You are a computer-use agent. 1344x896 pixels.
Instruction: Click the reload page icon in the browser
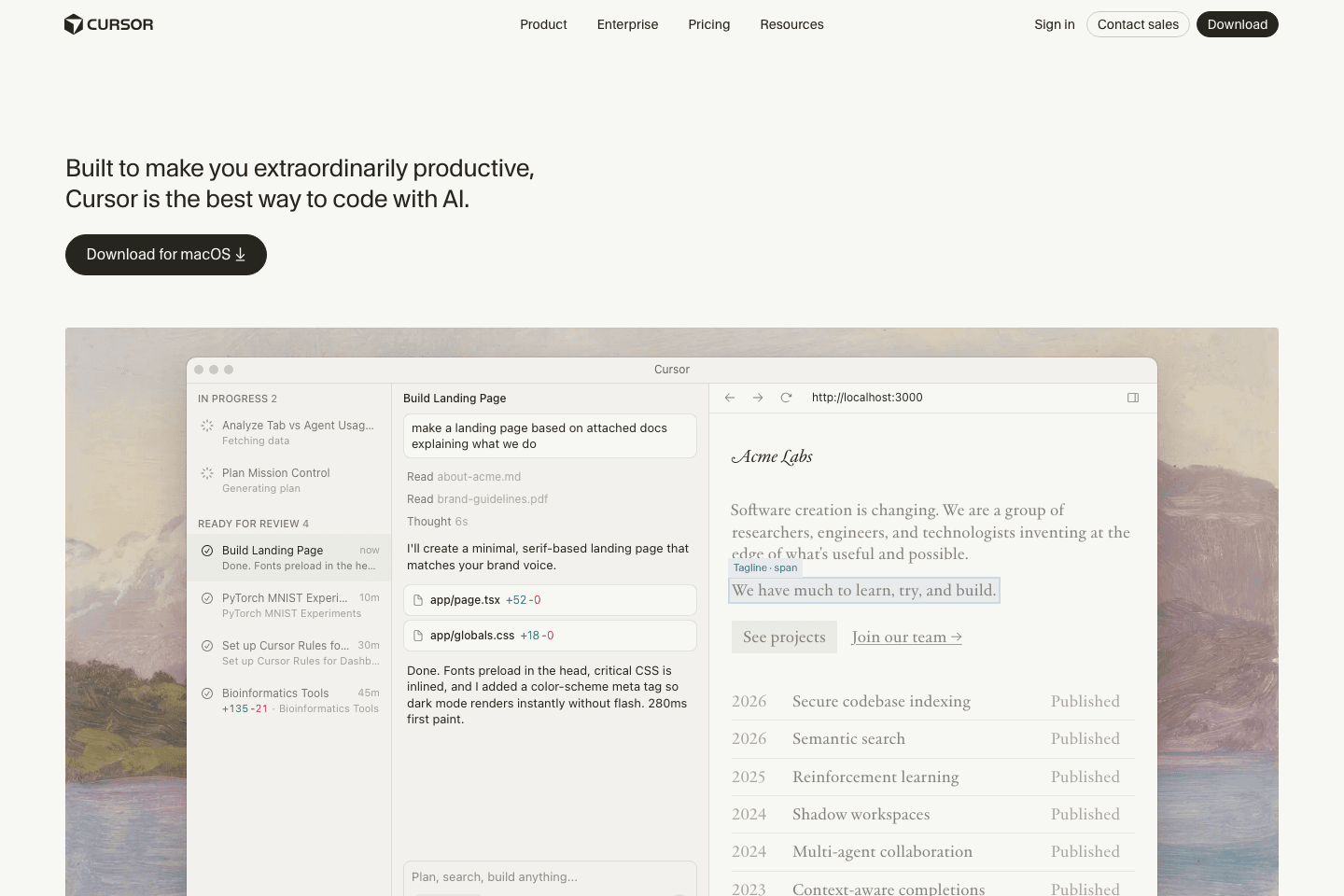786,398
